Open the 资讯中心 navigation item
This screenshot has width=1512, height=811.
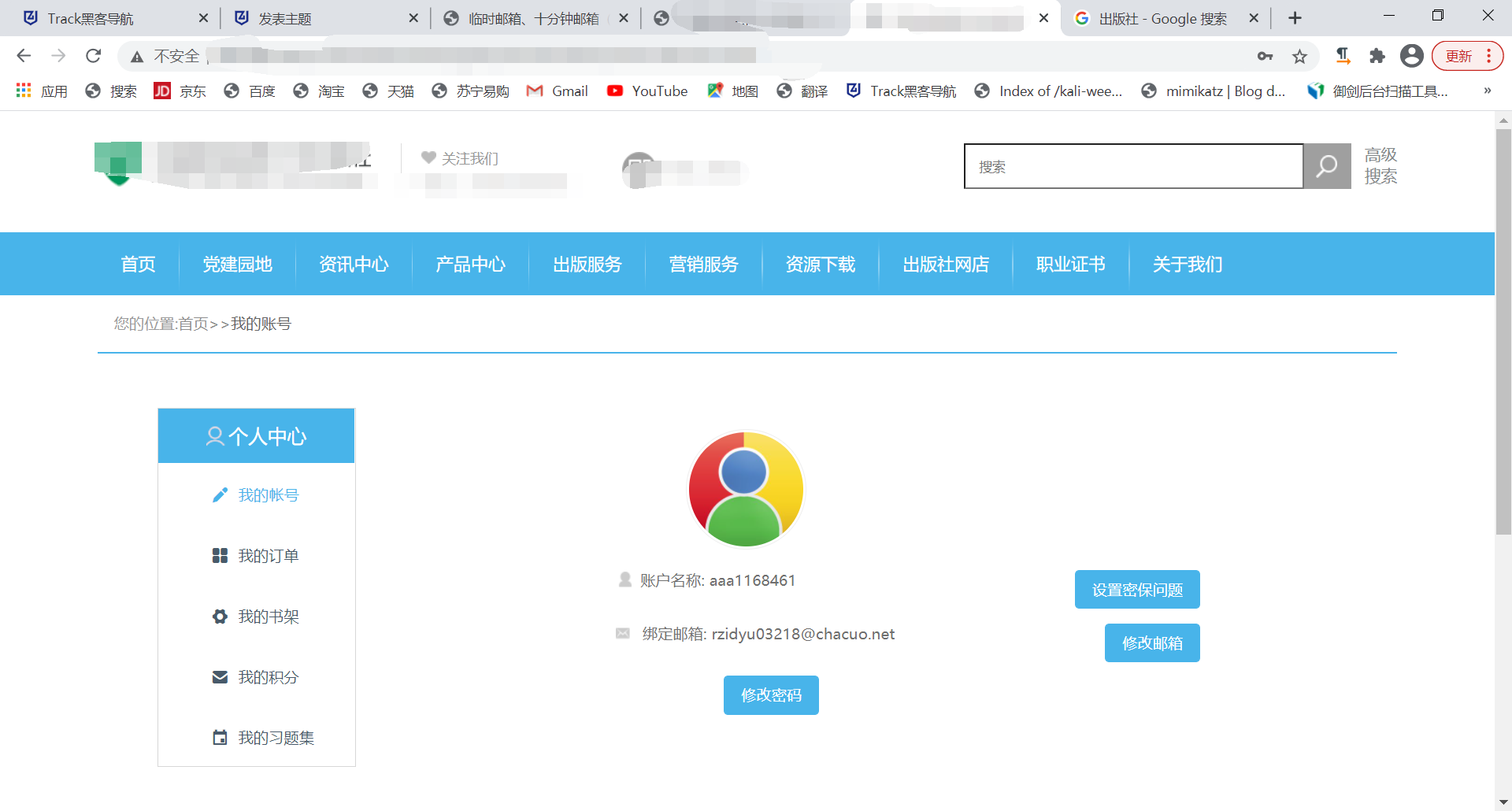[x=354, y=265]
